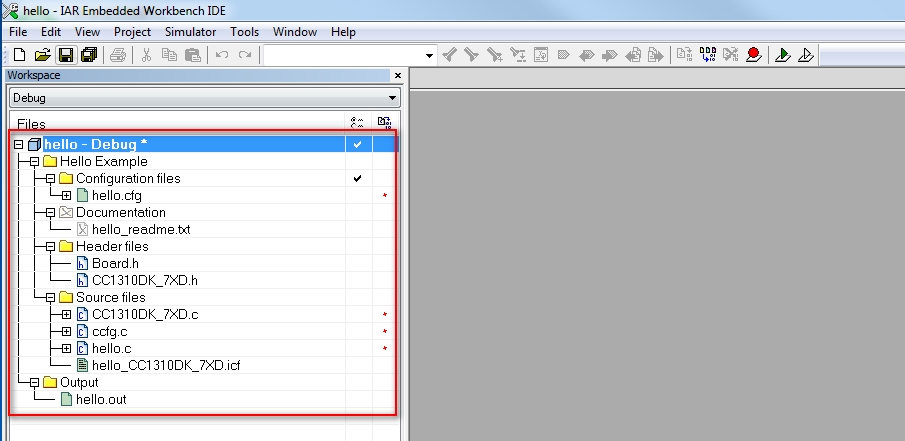This screenshot has width=905, height=441.
Task: Expand the hello.cfg node
Action: (66, 196)
